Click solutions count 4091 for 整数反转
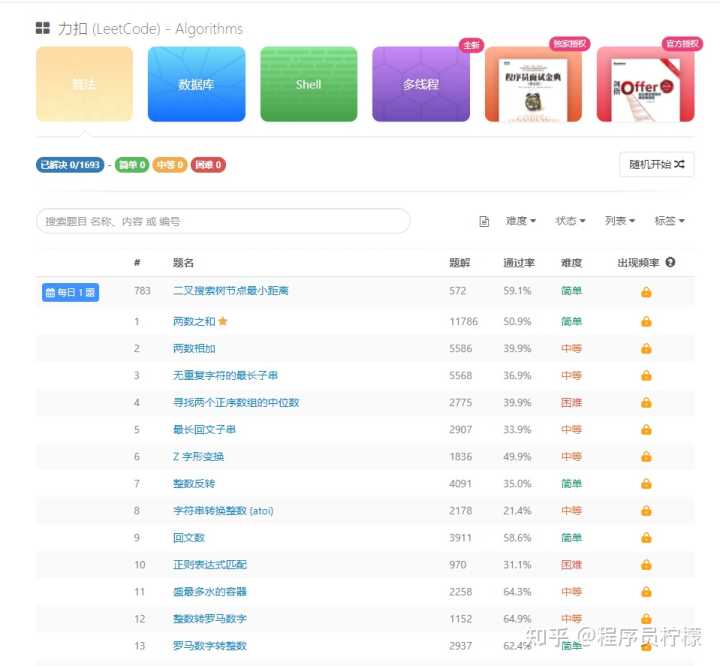720x666 pixels. 461,484
